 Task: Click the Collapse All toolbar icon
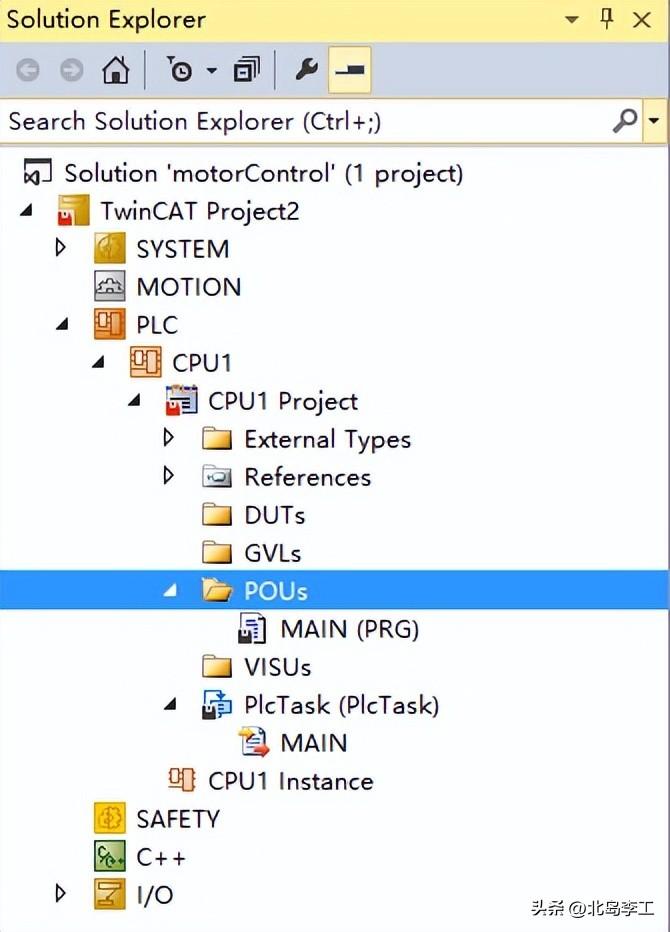coord(246,70)
